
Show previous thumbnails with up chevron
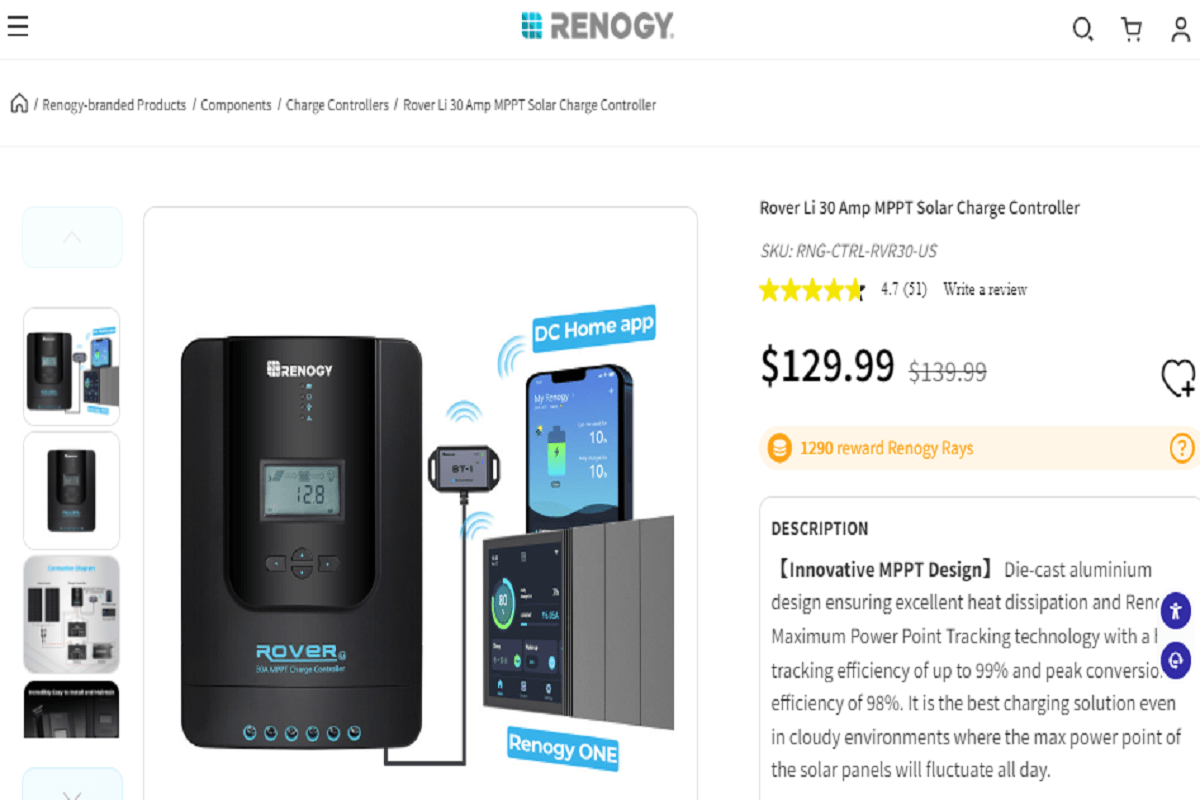(72, 237)
